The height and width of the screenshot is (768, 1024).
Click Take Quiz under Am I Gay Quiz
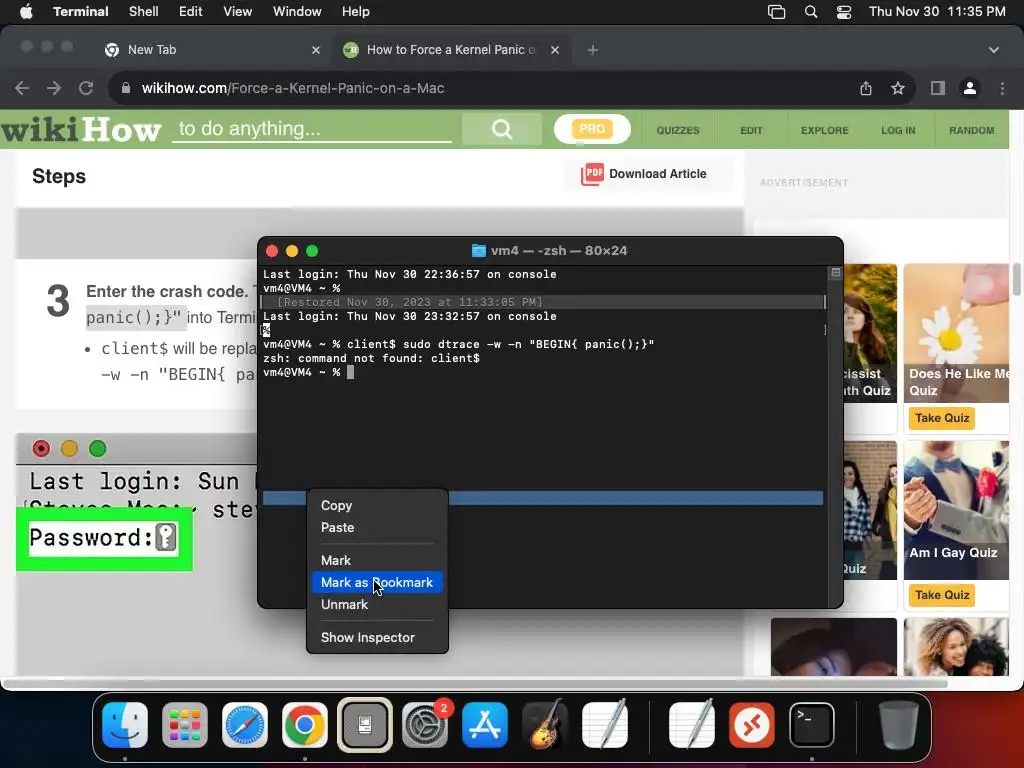tap(942, 595)
